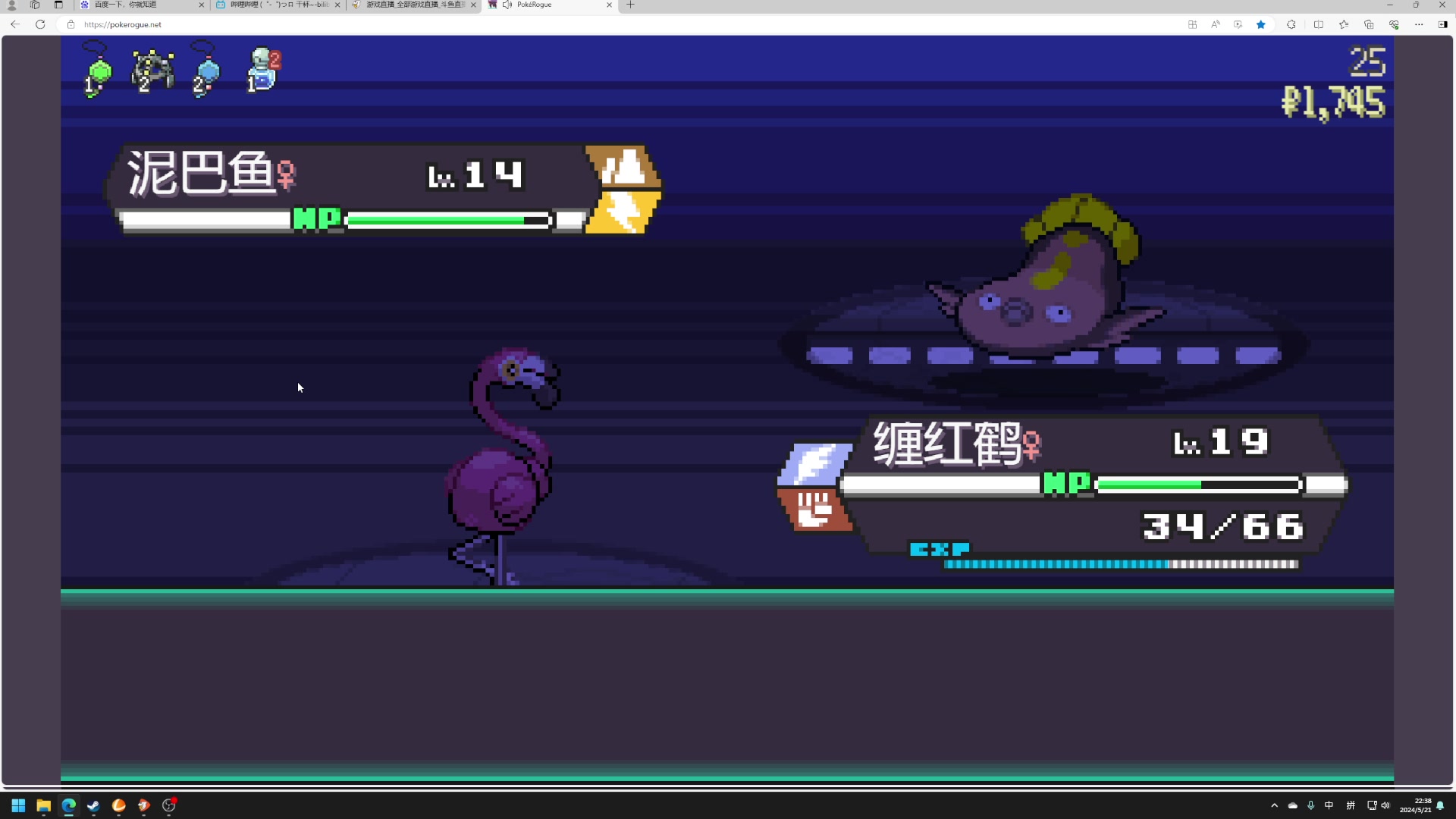Click the EXP progress bar
This screenshot has height=819, width=1456.
1121,564
